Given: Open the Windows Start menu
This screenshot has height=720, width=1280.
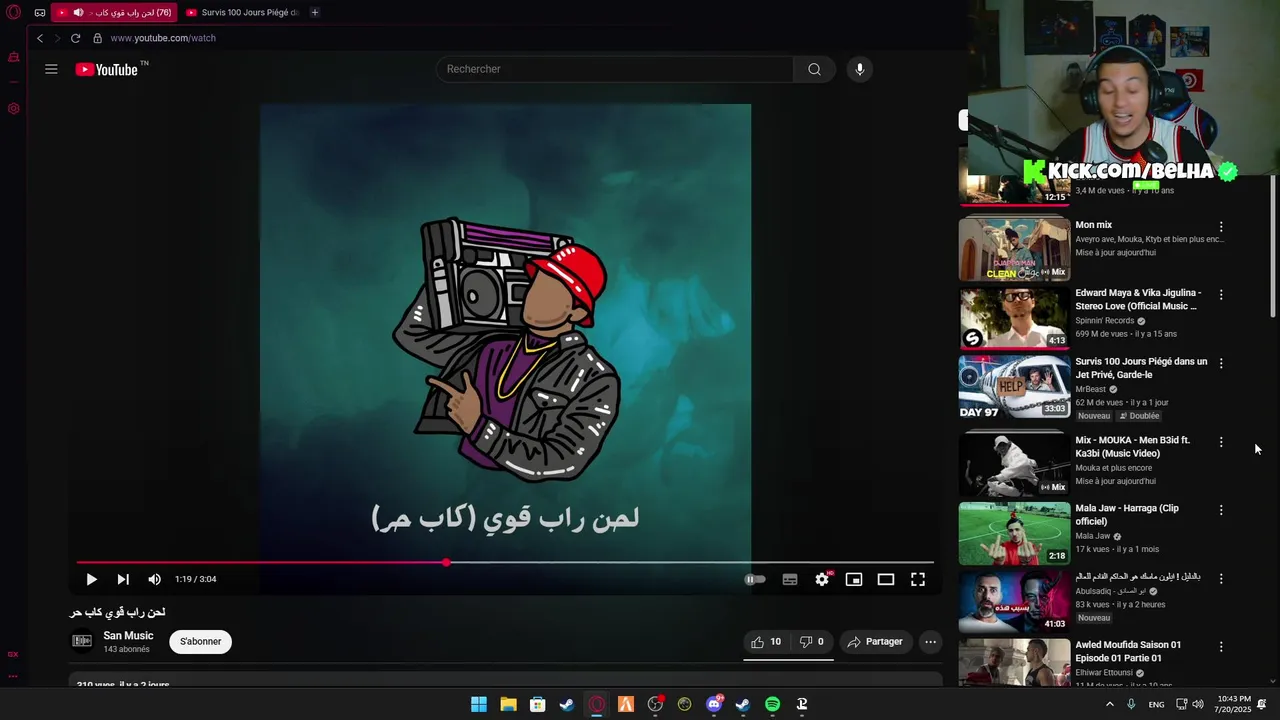Looking at the screenshot, I should pyautogui.click(x=479, y=704).
